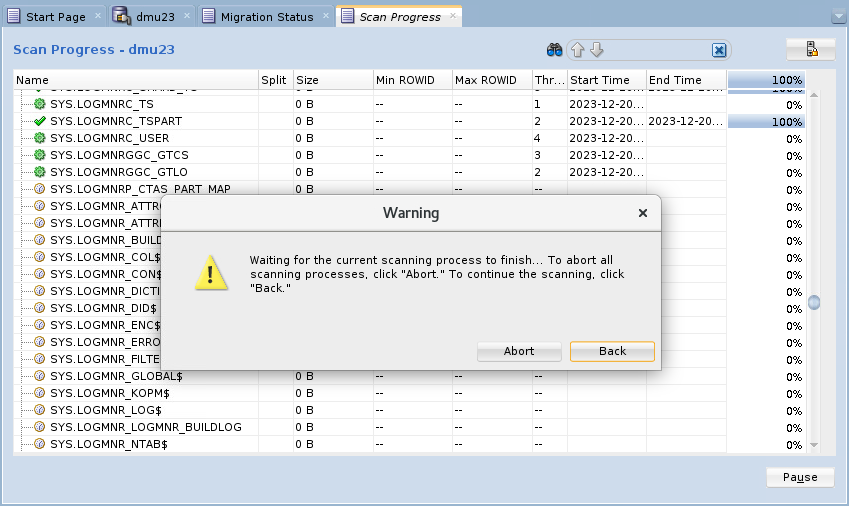Click the binoculars find icon
This screenshot has height=506, width=849.
click(x=554, y=50)
